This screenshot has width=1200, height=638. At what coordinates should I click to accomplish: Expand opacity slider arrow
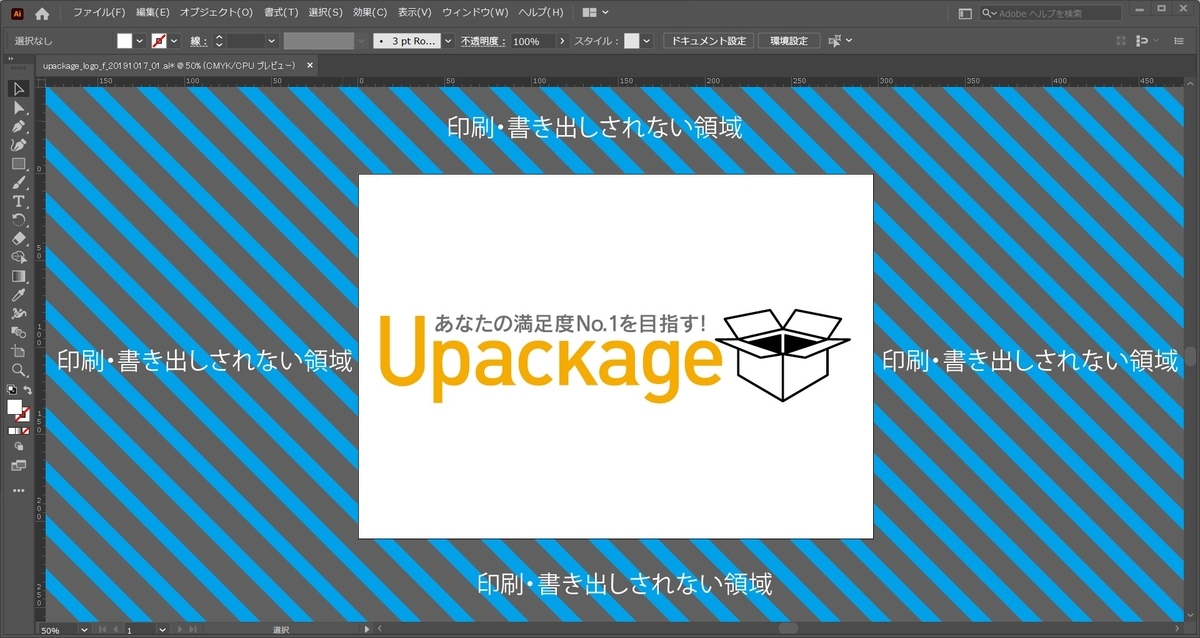point(562,41)
